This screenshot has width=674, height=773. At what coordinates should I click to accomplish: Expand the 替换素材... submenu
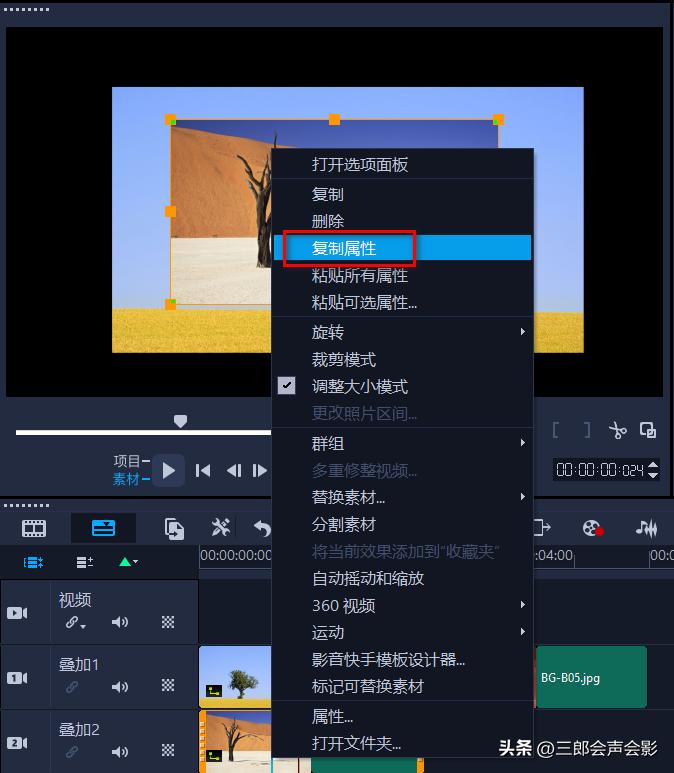[x=402, y=497]
